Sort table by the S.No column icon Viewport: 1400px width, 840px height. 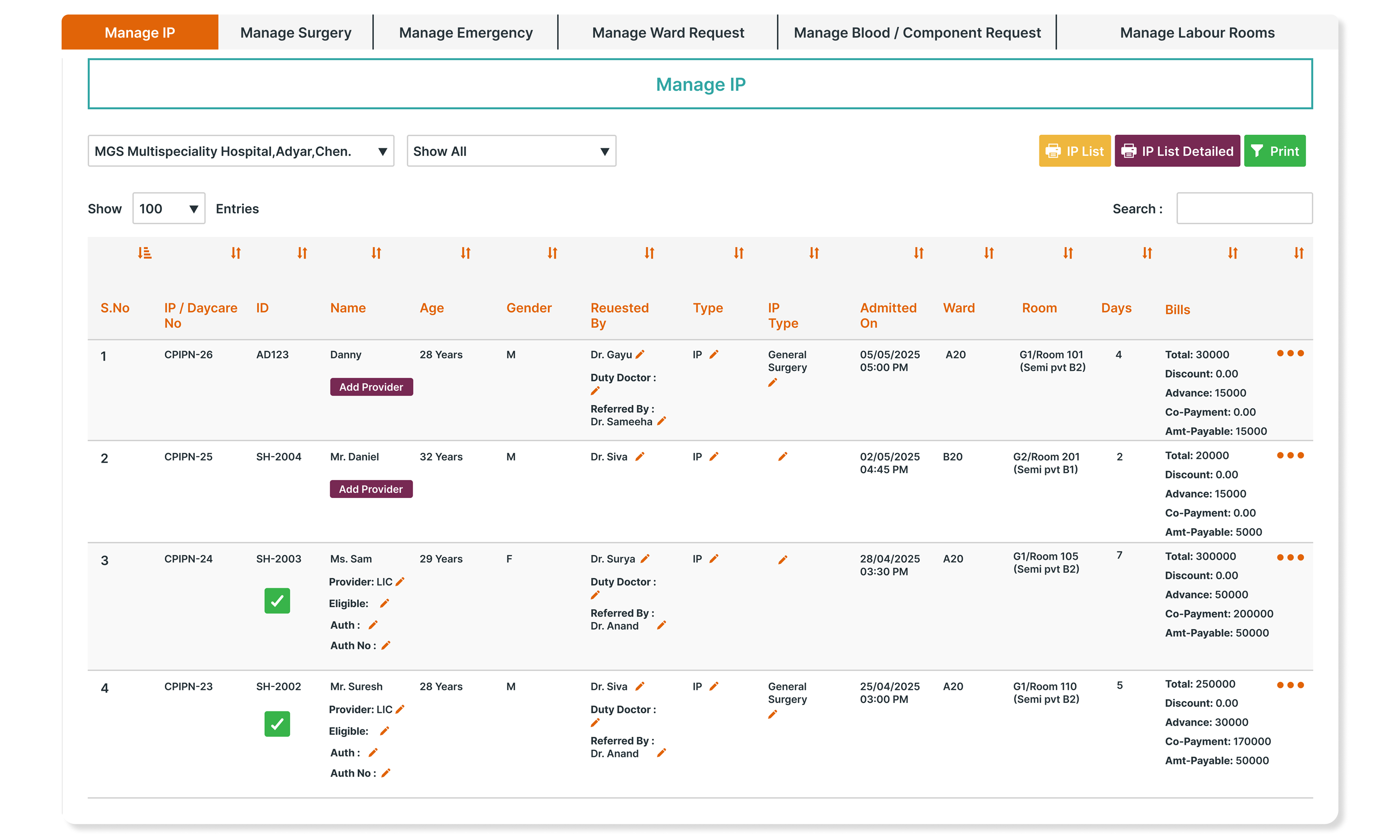coord(144,253)
